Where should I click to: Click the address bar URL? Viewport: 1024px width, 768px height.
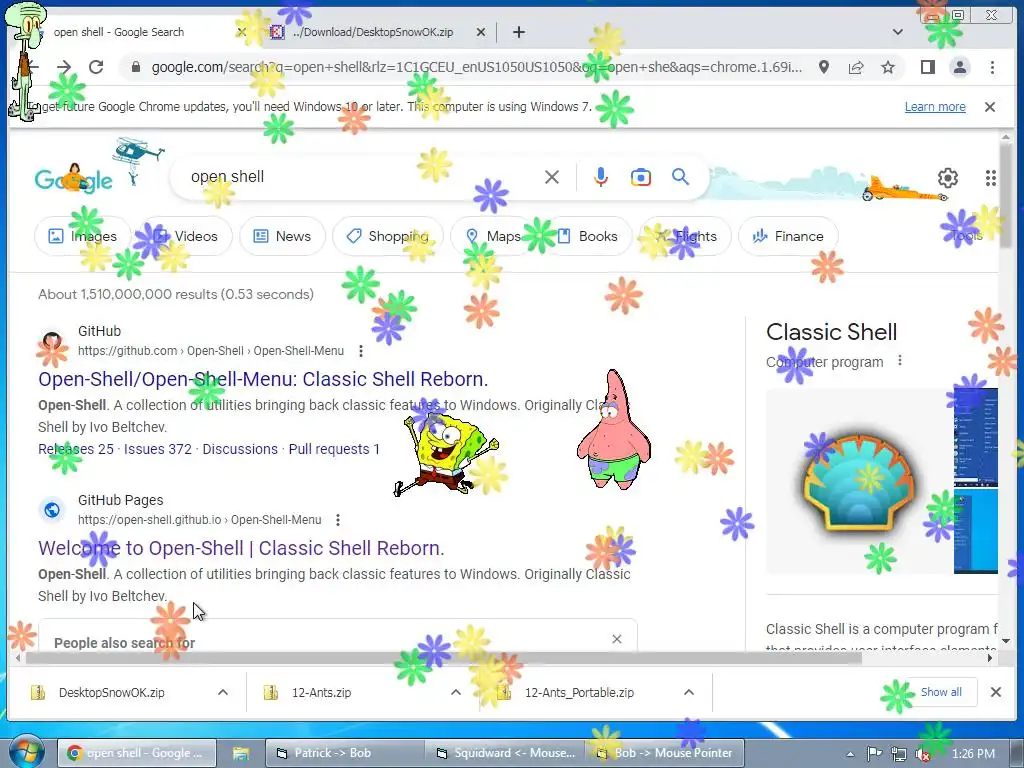tap(476, 67)
